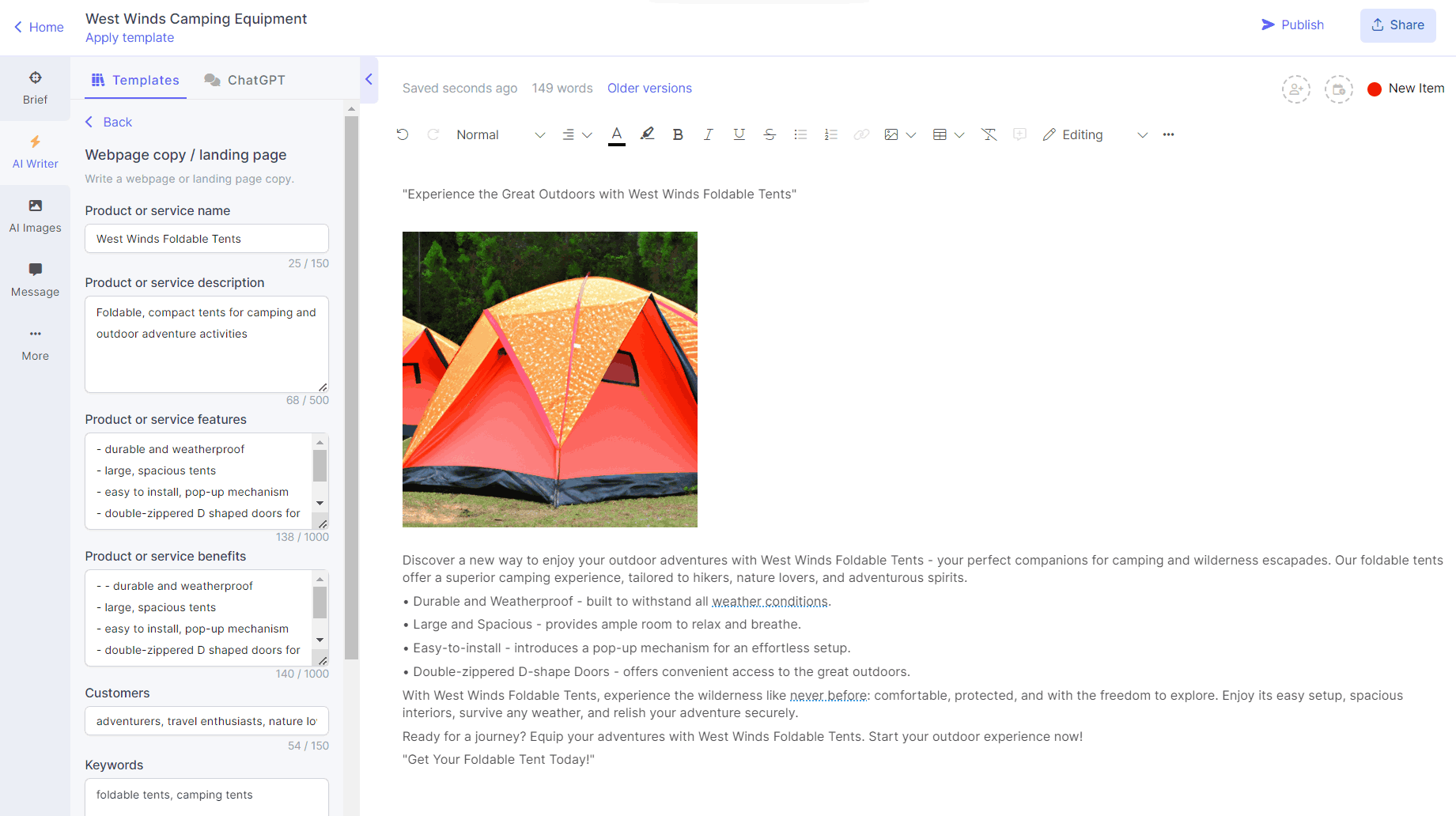Insert a numbered list
The height and width of the screenshot is (816, 1456).
tap(830, 134)
